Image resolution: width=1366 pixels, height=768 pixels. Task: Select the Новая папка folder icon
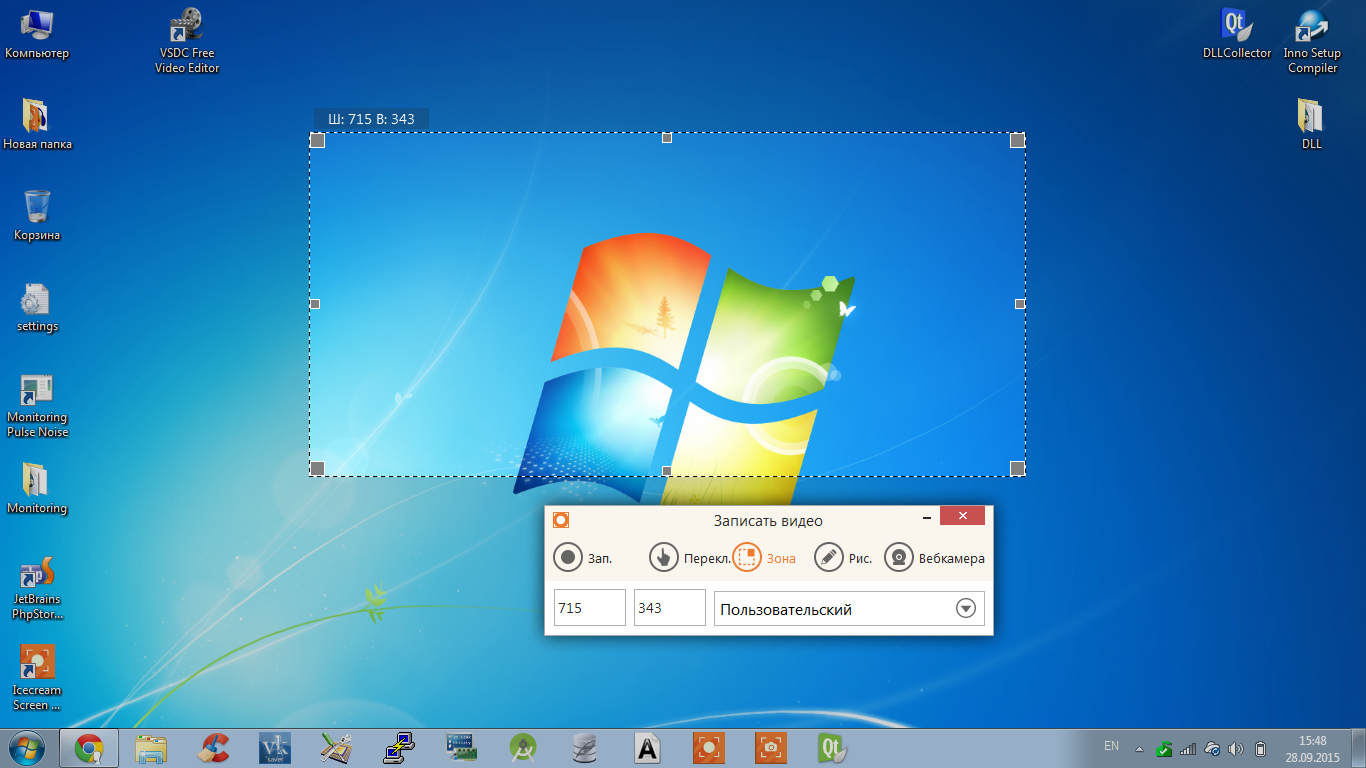coord(37,124)
